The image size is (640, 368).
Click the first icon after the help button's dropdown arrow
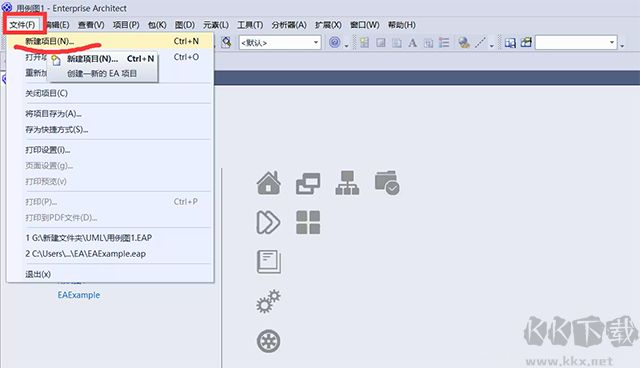(x=364, y=42)
